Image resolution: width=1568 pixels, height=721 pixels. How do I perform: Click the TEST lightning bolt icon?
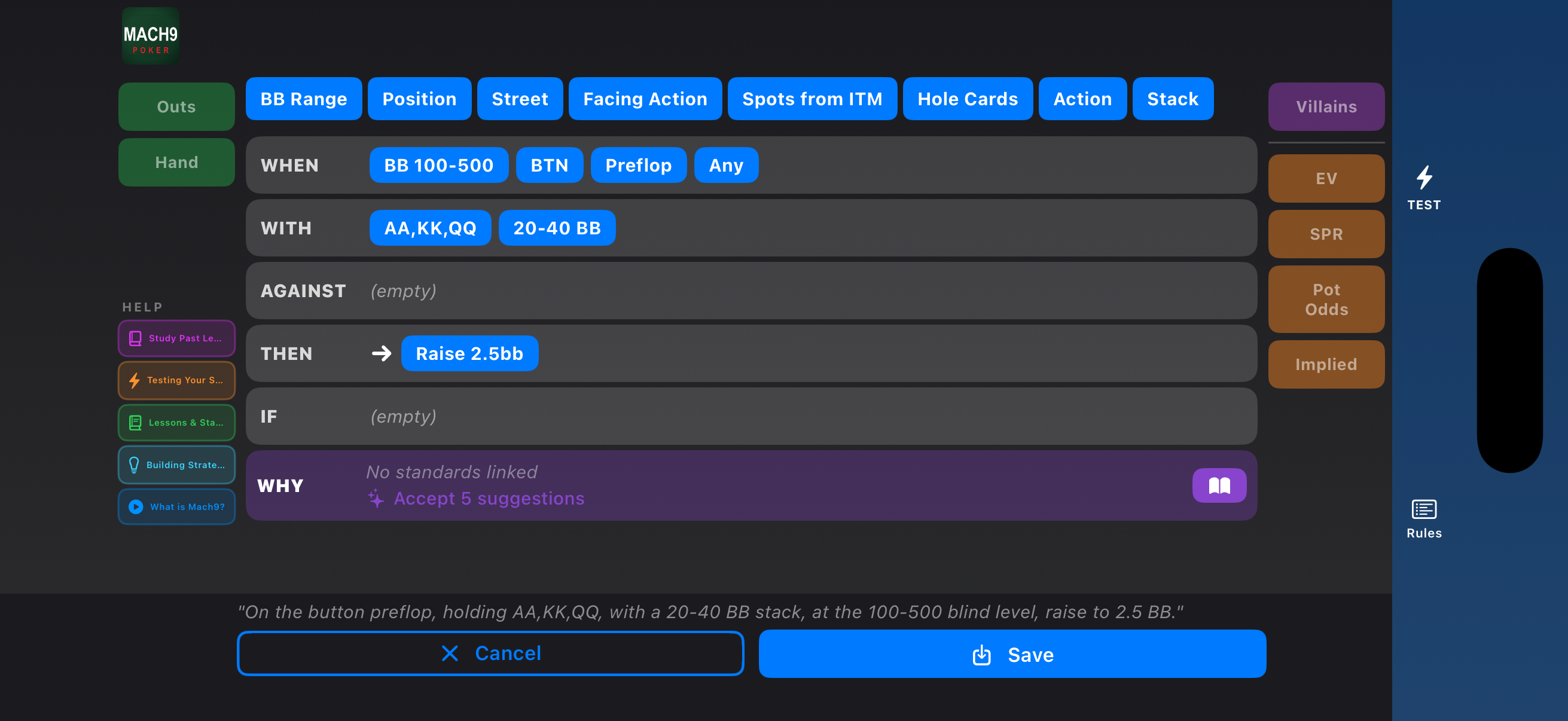click(1423, 178)
